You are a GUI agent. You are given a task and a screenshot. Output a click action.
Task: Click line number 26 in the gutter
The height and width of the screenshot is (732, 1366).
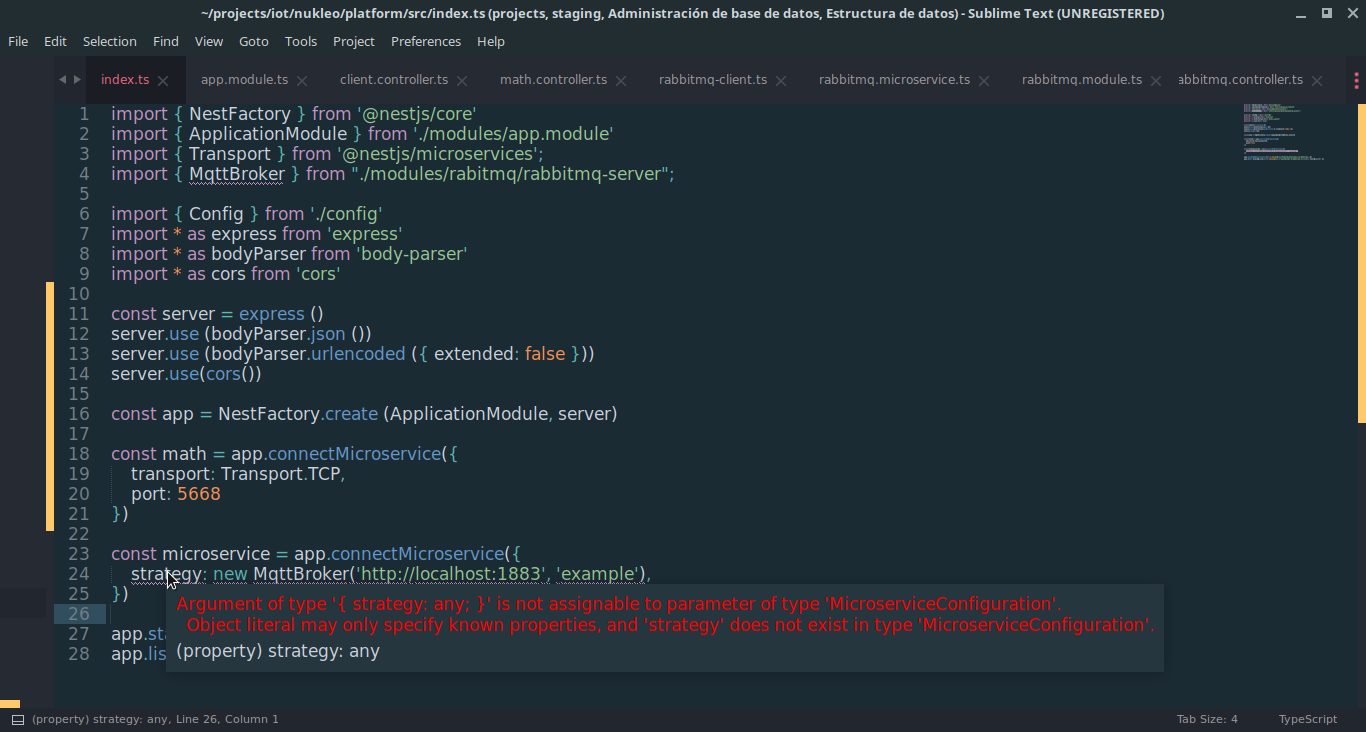pyautogui.click(x=79, y=614)
